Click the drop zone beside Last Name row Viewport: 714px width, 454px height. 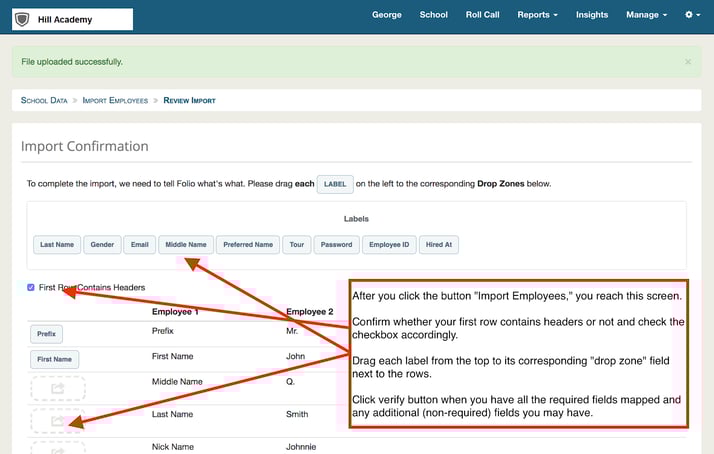pos(58,421)
